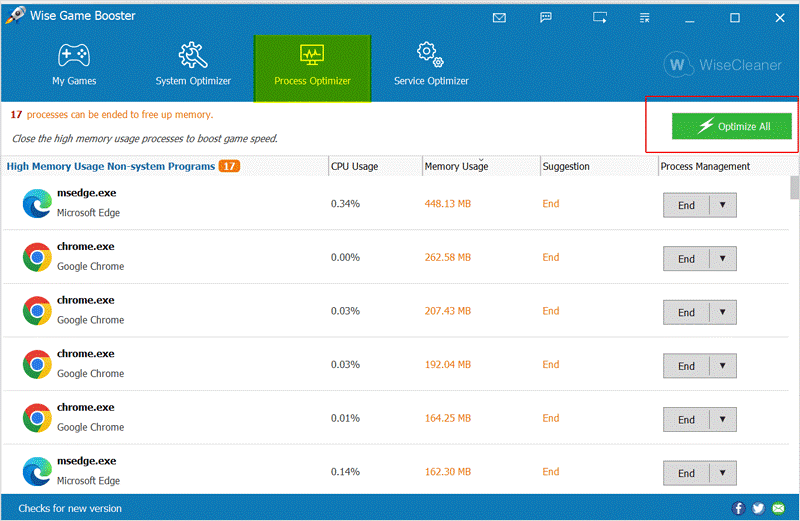Click the 0.14% CPU usage value

pyautogui.click(x=345, y=472)
